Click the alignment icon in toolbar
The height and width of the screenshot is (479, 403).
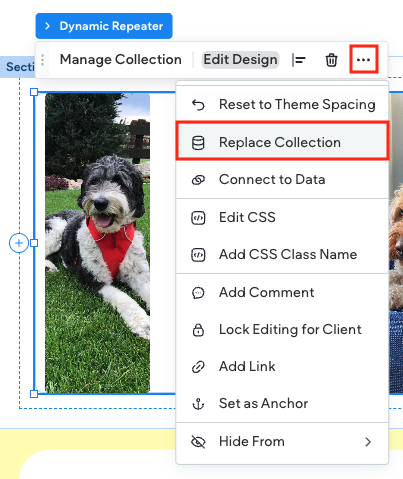299,60
